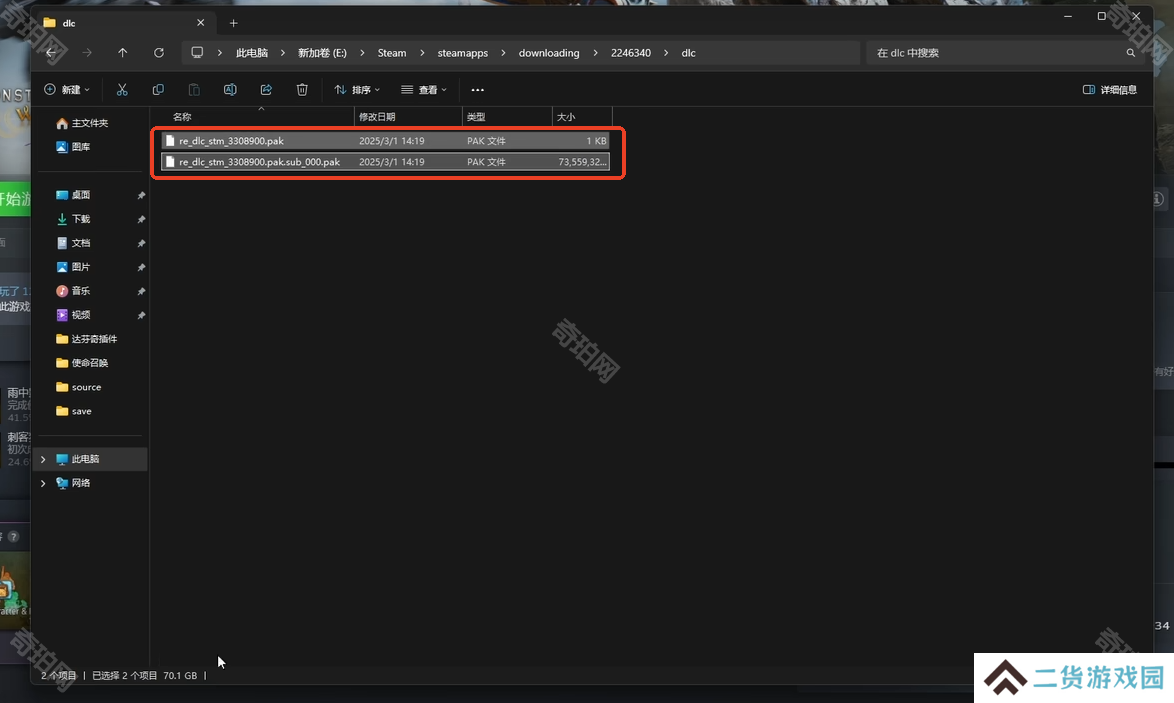1174x703 pixels.
Task: Expand chevron after Steam in breadcrumb
Action: click(422, 53)
